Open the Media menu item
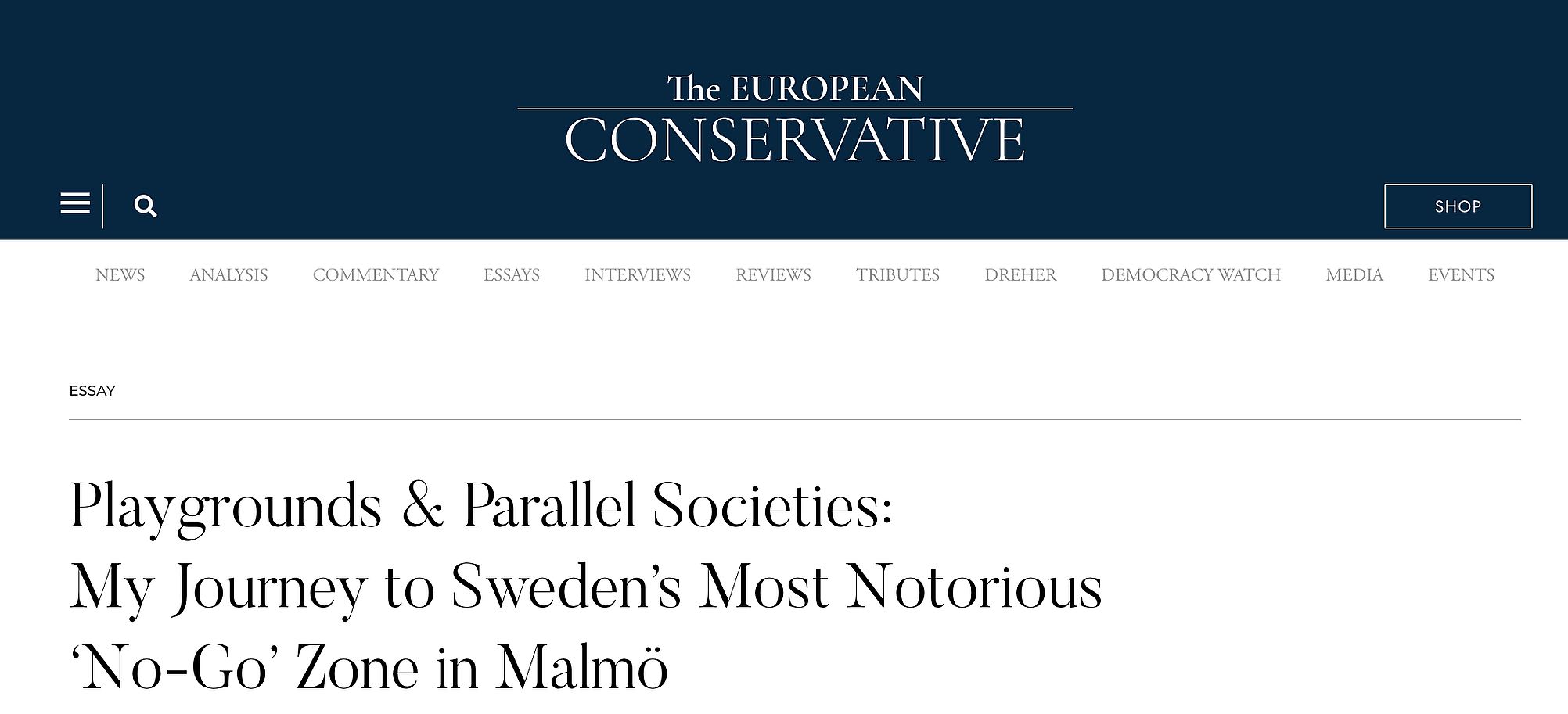 [1354, 275]
